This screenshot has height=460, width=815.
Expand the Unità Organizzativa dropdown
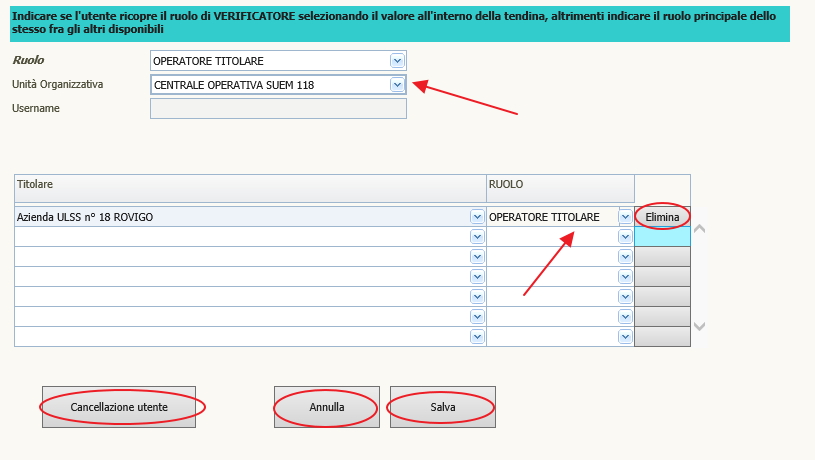click(x=397, y=85)
